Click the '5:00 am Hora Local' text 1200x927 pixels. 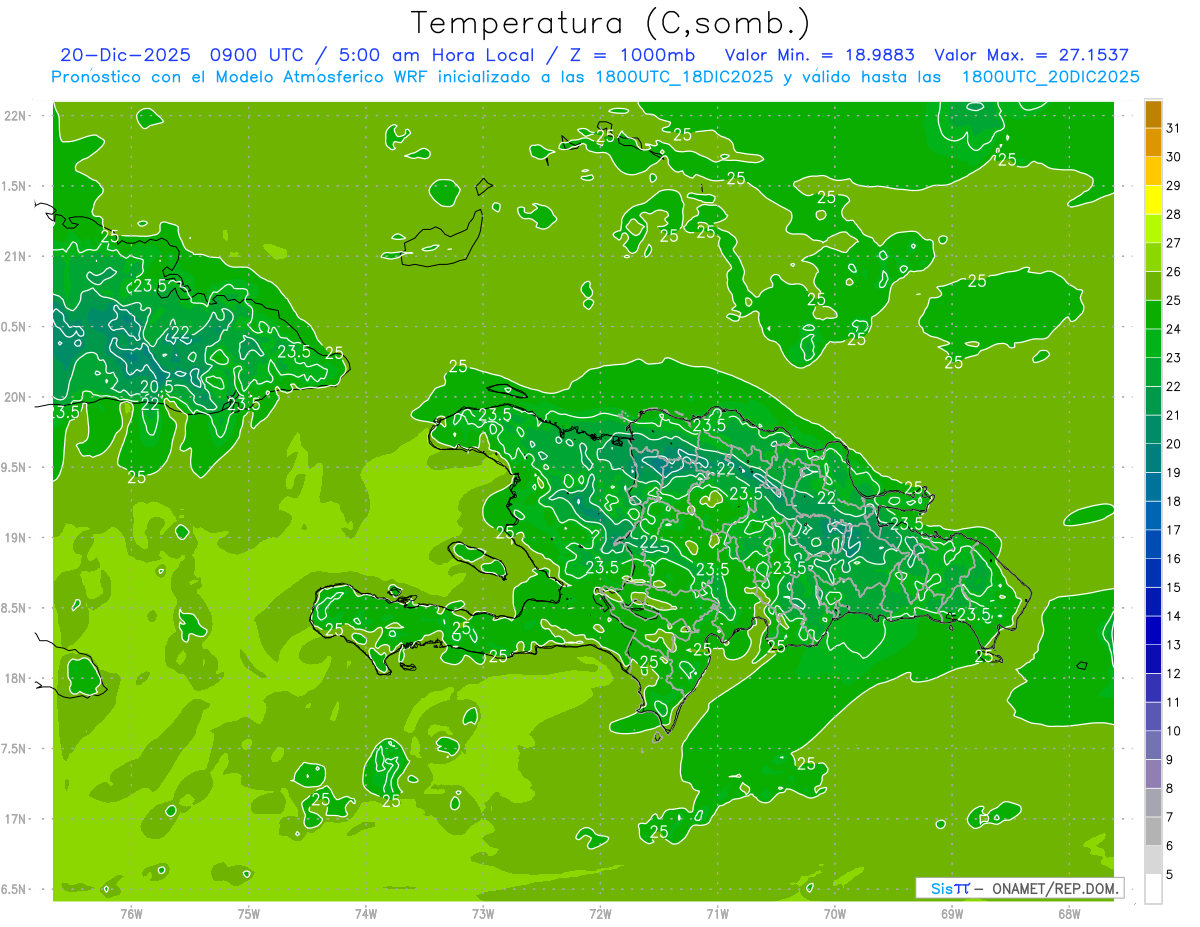point(437,55)
